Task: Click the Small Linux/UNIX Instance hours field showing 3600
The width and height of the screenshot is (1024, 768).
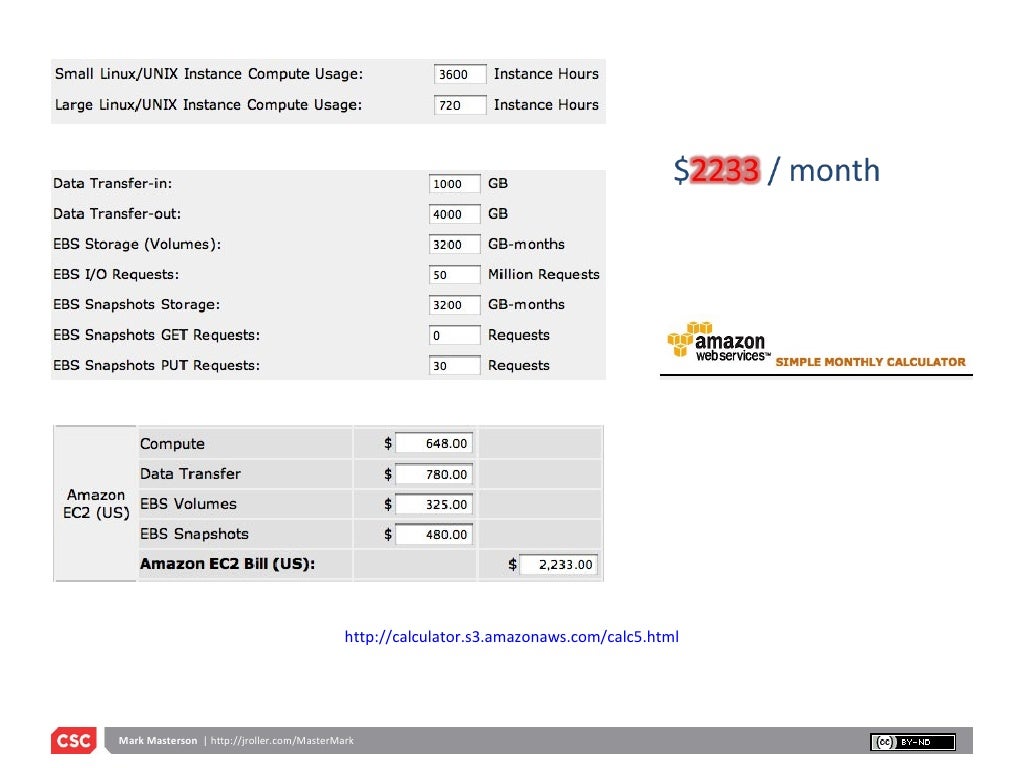Action: click(x=460, y=74)
